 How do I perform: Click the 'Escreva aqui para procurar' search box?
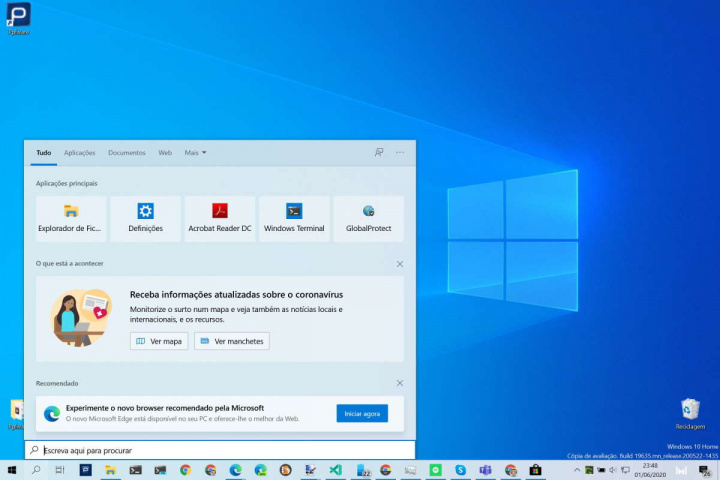pos(220,451)
